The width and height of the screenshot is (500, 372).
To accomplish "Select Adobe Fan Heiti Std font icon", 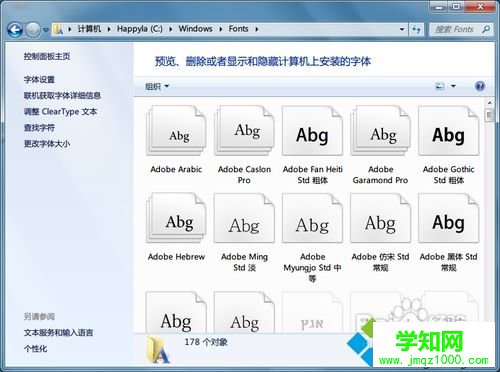I will pyautogui.click(x=312, y=131).
